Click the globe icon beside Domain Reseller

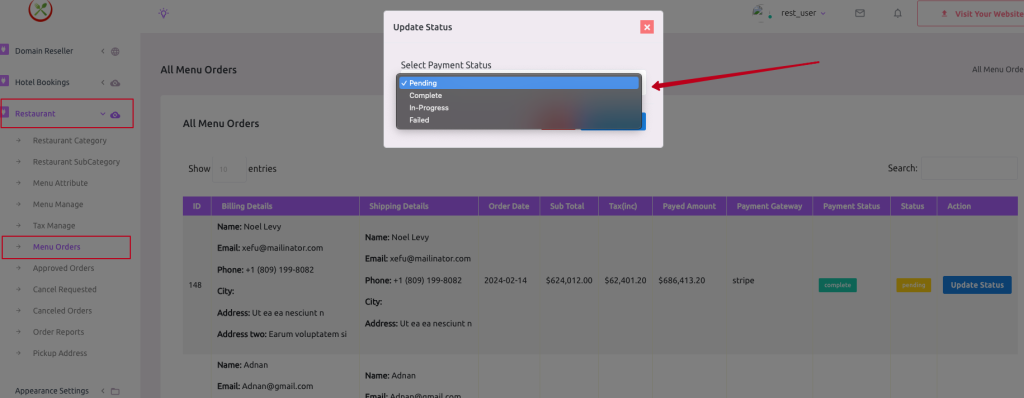[x=115, y=52]
